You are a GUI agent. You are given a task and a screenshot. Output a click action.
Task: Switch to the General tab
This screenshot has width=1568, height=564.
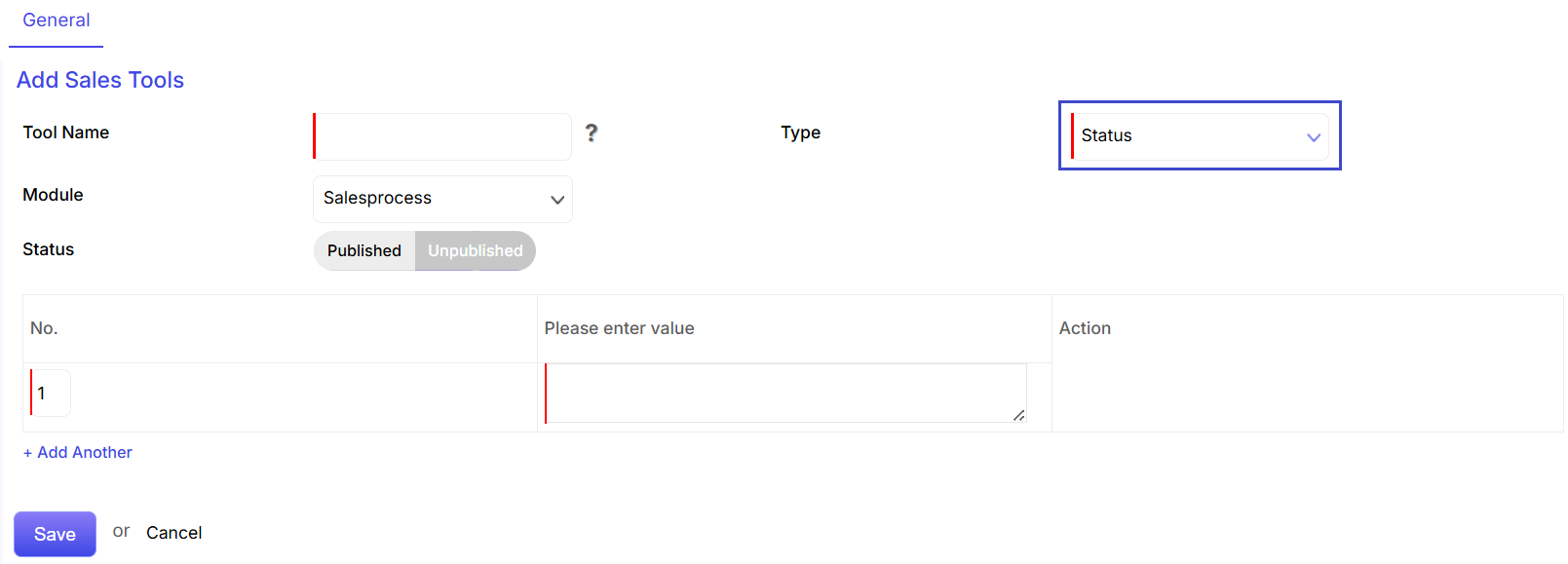[57, 20]
